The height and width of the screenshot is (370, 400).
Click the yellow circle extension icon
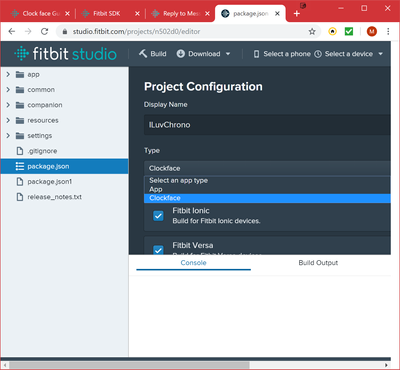pyautogui.click(x=332, y=32)
